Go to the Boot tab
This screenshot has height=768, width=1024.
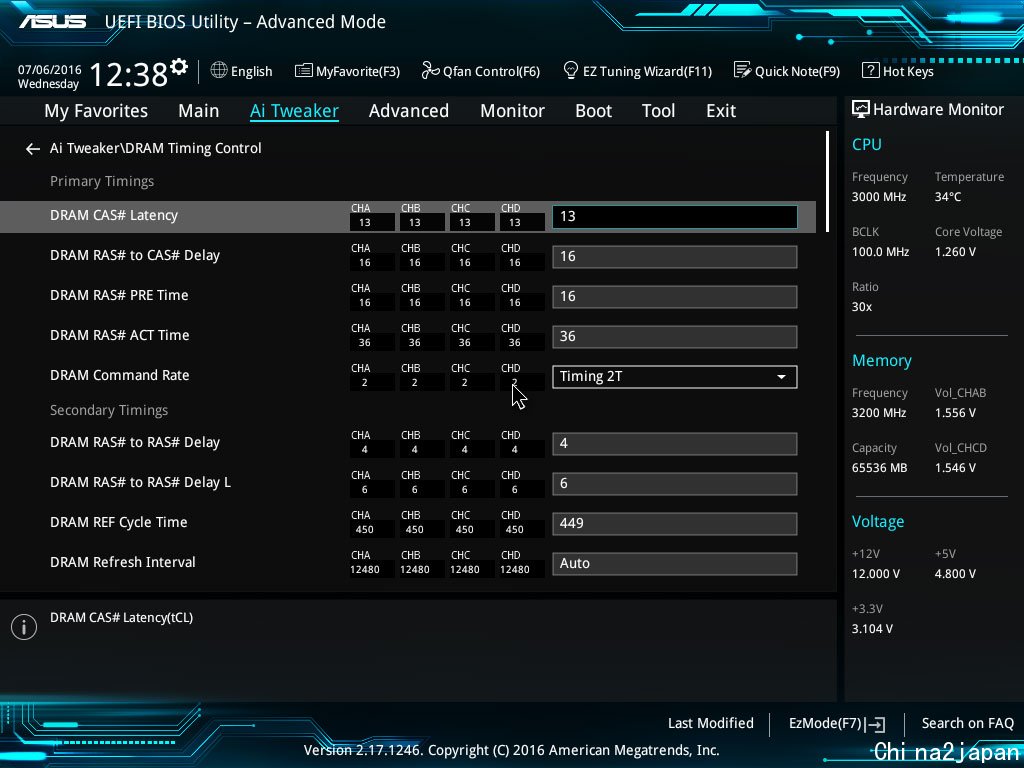coord(594,111)
